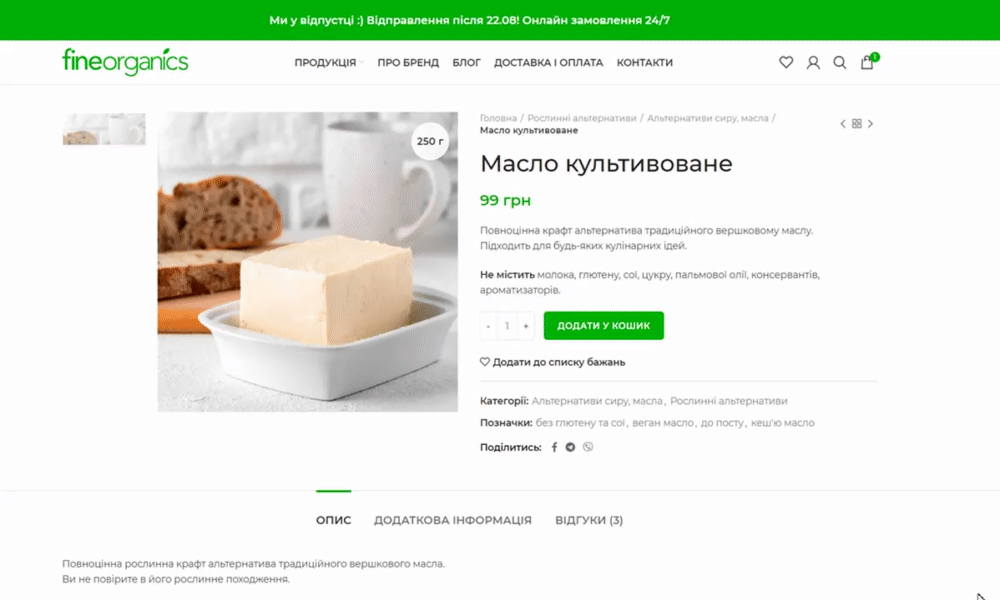The height and width of the screenshot is (600, 1000).
Task: Share product via Viber icon
Action: (587, 447)
